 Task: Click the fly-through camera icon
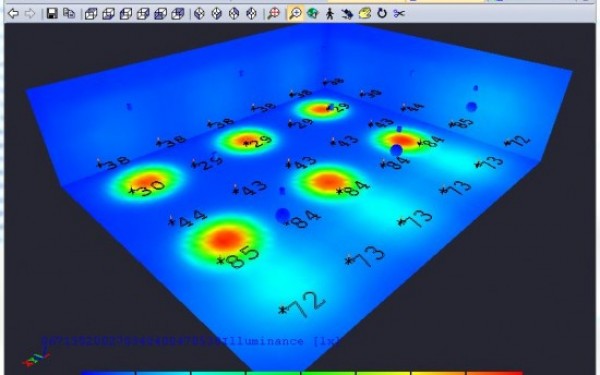pos(347,14)
